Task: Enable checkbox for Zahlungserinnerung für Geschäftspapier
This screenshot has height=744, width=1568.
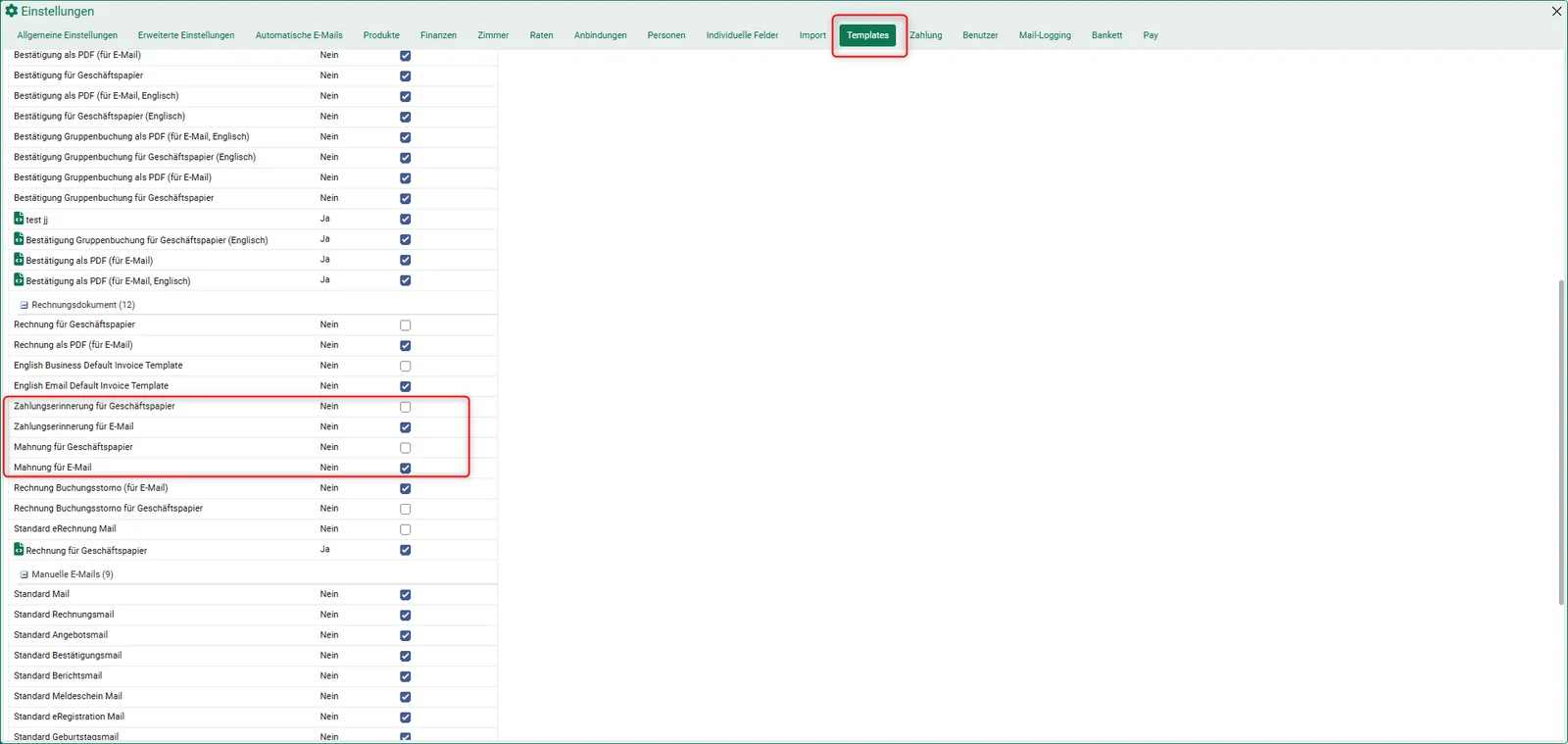Action: (406, 407)
